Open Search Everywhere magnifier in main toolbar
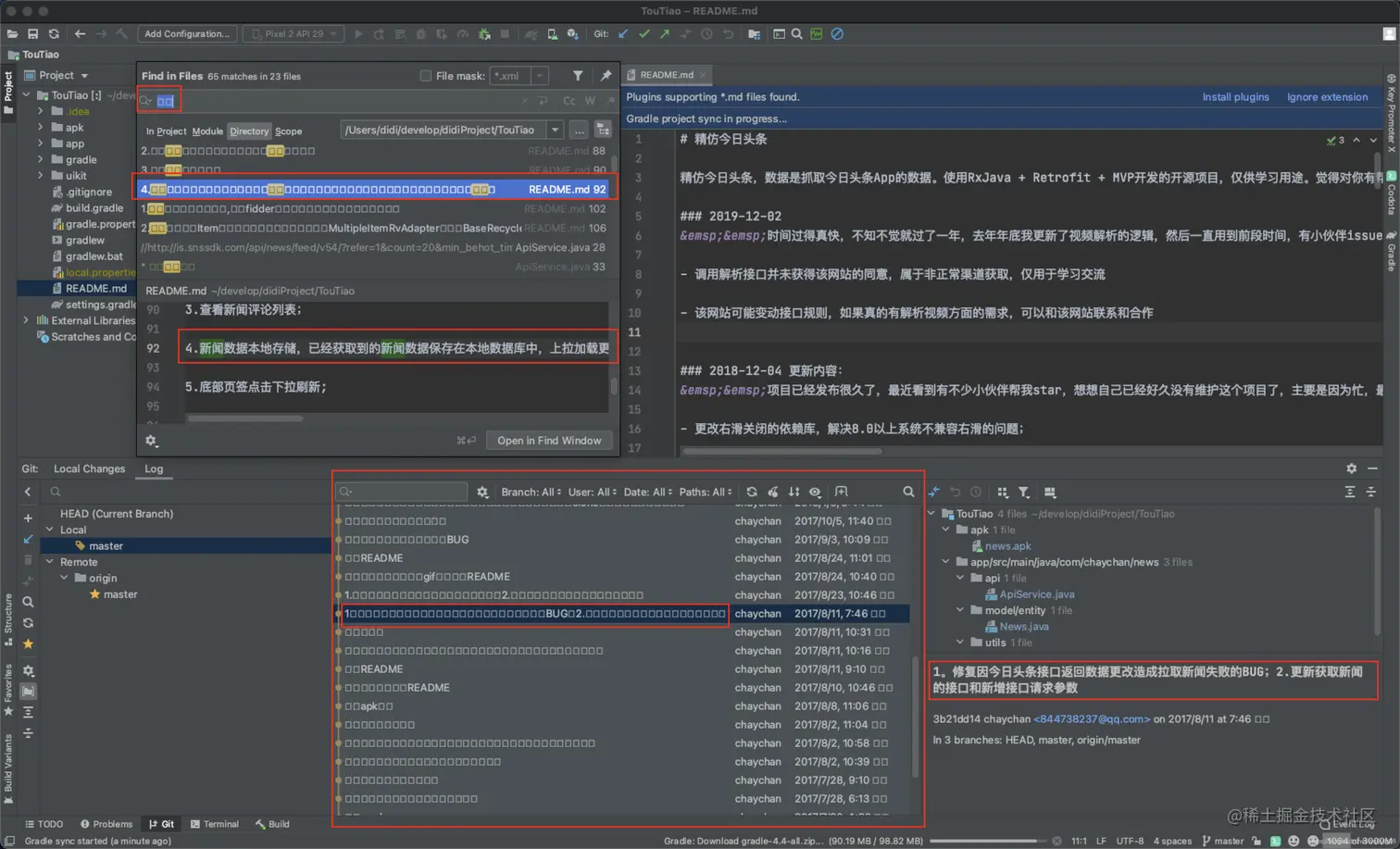Screen dimensions: 1400x849 (796, 34)
